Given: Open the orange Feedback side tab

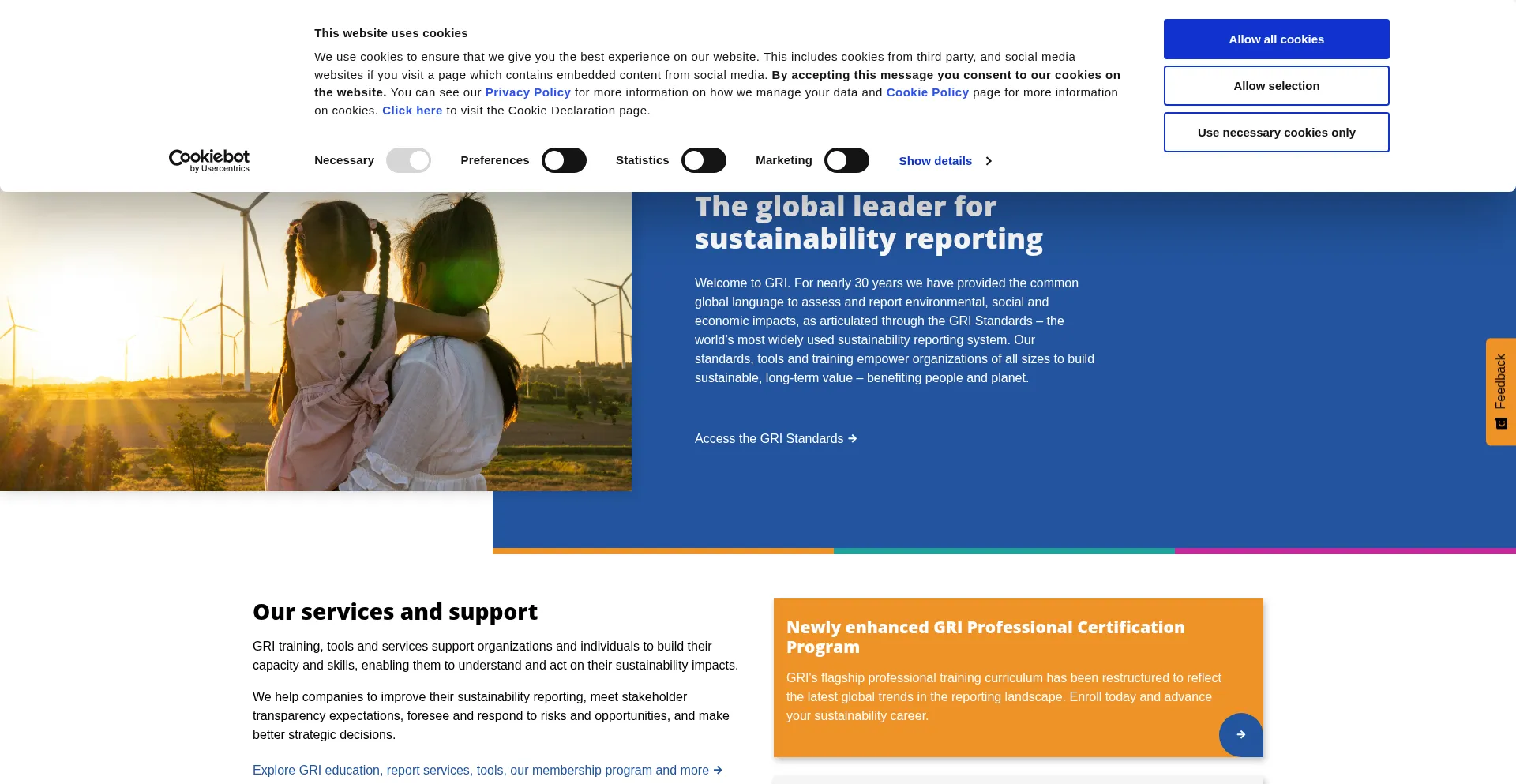Looking at the screenshot, I should 1500,392.
